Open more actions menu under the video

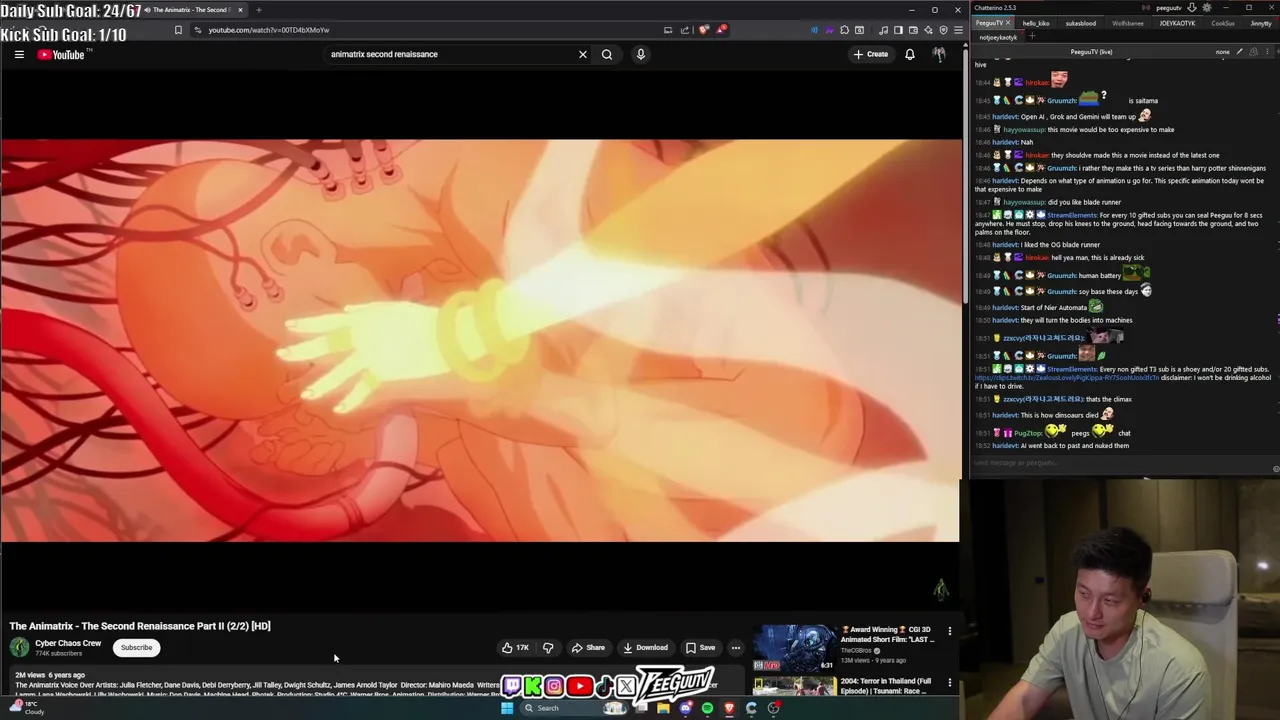coord(736,647)
